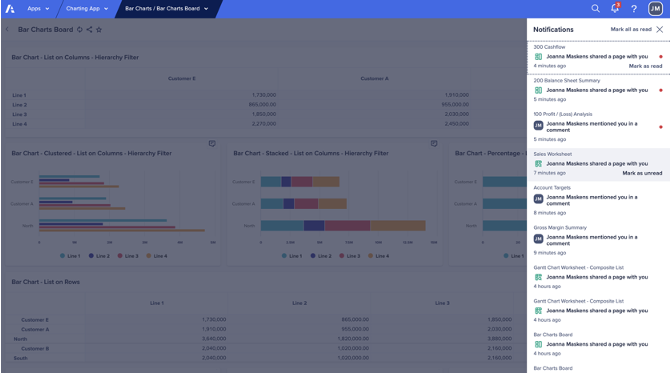Open the Sales Worksheet notification
The height and width of the screenshot is (374, 670).
598,165
